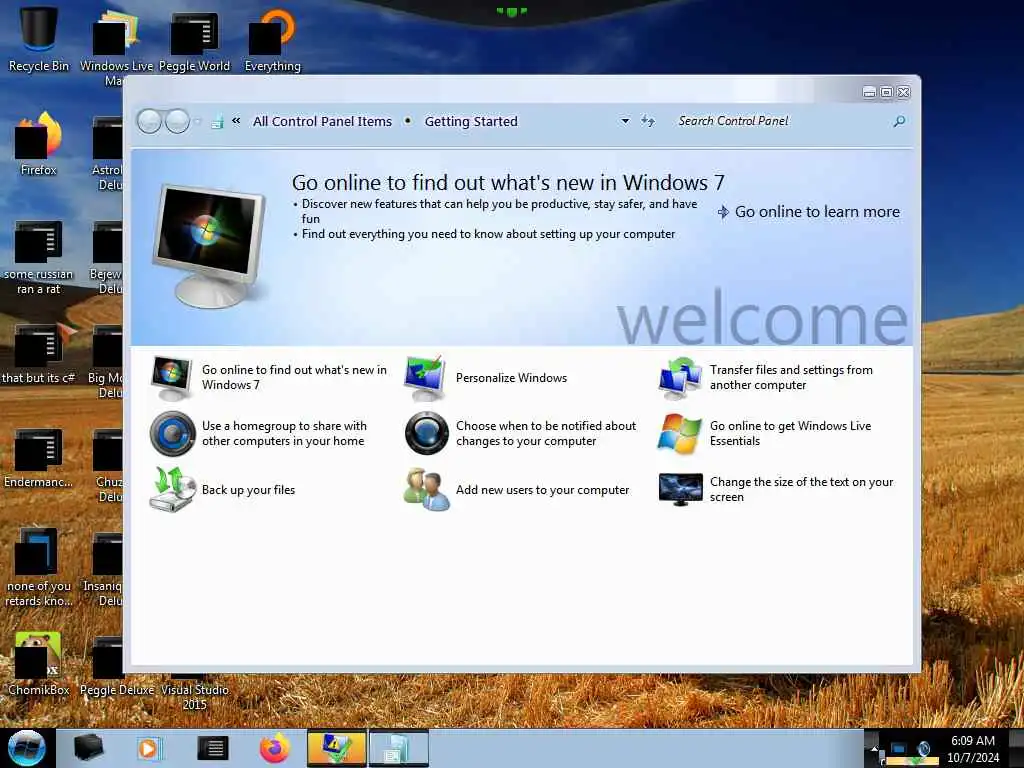Screen dimensions: 1024x768
Task: Click 'Personalize Windows' text label
Action: tap(511, 378)
